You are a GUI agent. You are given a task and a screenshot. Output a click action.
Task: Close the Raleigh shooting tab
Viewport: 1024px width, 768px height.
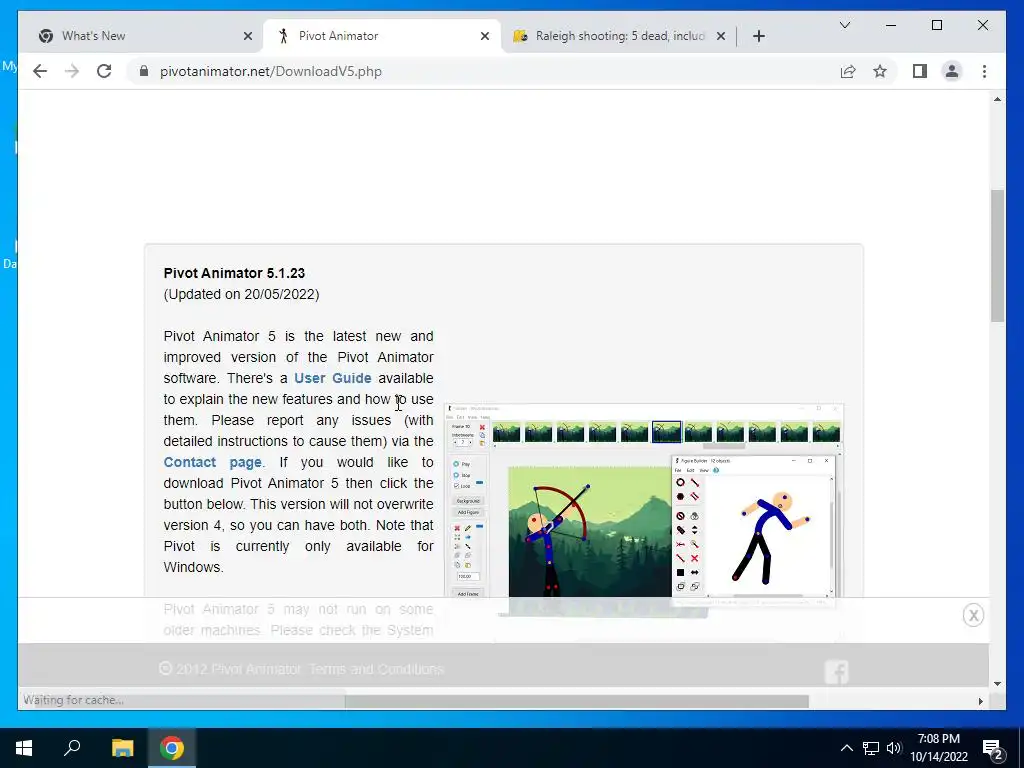(x=720, y=36)
